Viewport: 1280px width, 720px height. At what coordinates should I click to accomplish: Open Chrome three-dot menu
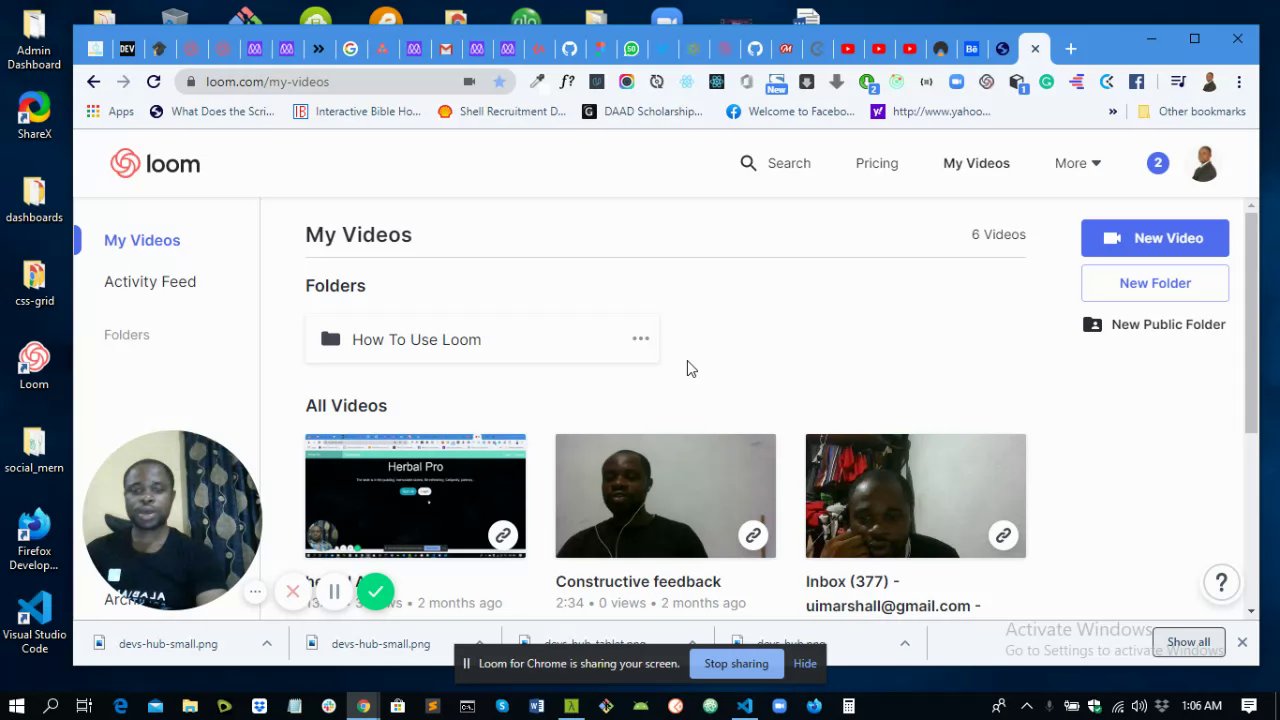pos(1239,82)
